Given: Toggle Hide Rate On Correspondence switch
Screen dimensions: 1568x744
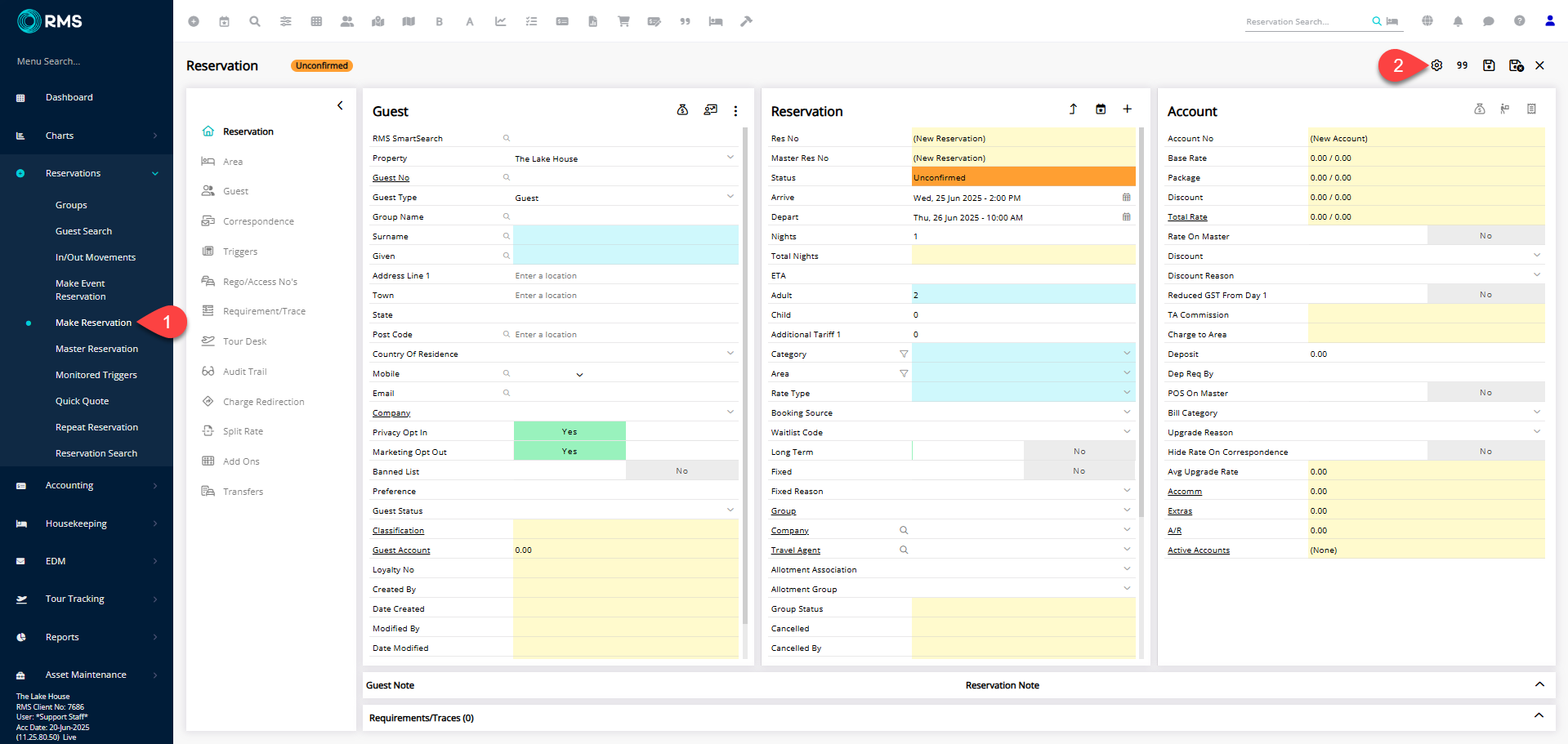Looking at the screenshot, I should pyautogui.click(x=1485, y=451).
